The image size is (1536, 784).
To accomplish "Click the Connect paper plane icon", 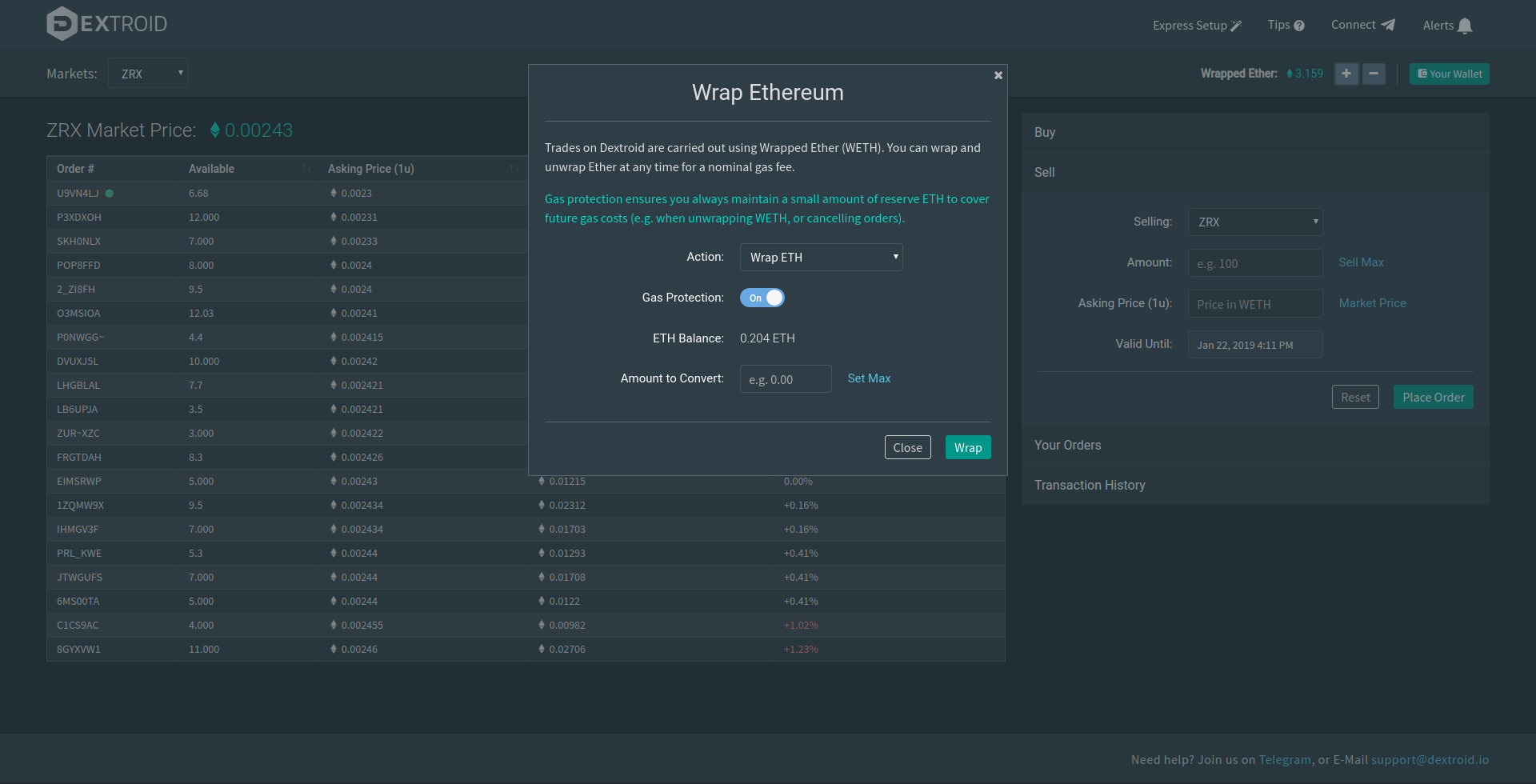I will click(x=1388, y=25).
